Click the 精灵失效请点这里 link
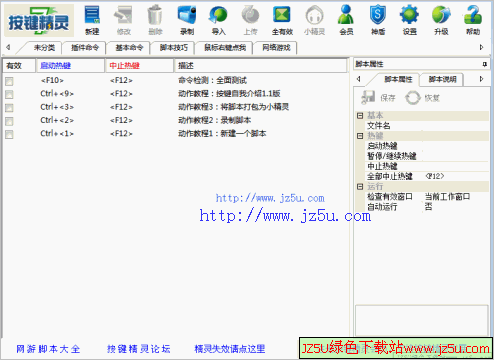The width and height of the screenshot is (494, 360). point(230,349)
